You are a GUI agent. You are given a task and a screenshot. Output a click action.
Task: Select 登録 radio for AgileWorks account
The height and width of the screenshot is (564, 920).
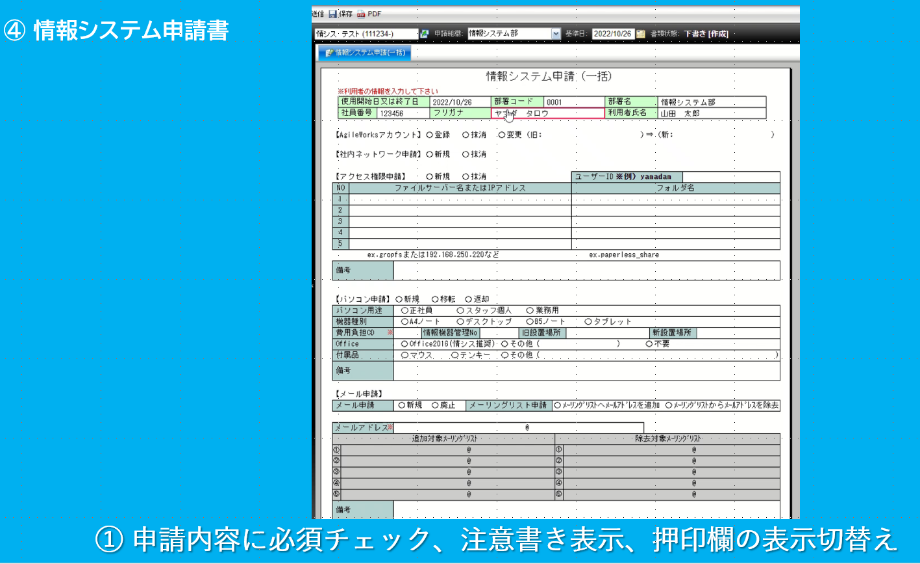tap(430, 135)
